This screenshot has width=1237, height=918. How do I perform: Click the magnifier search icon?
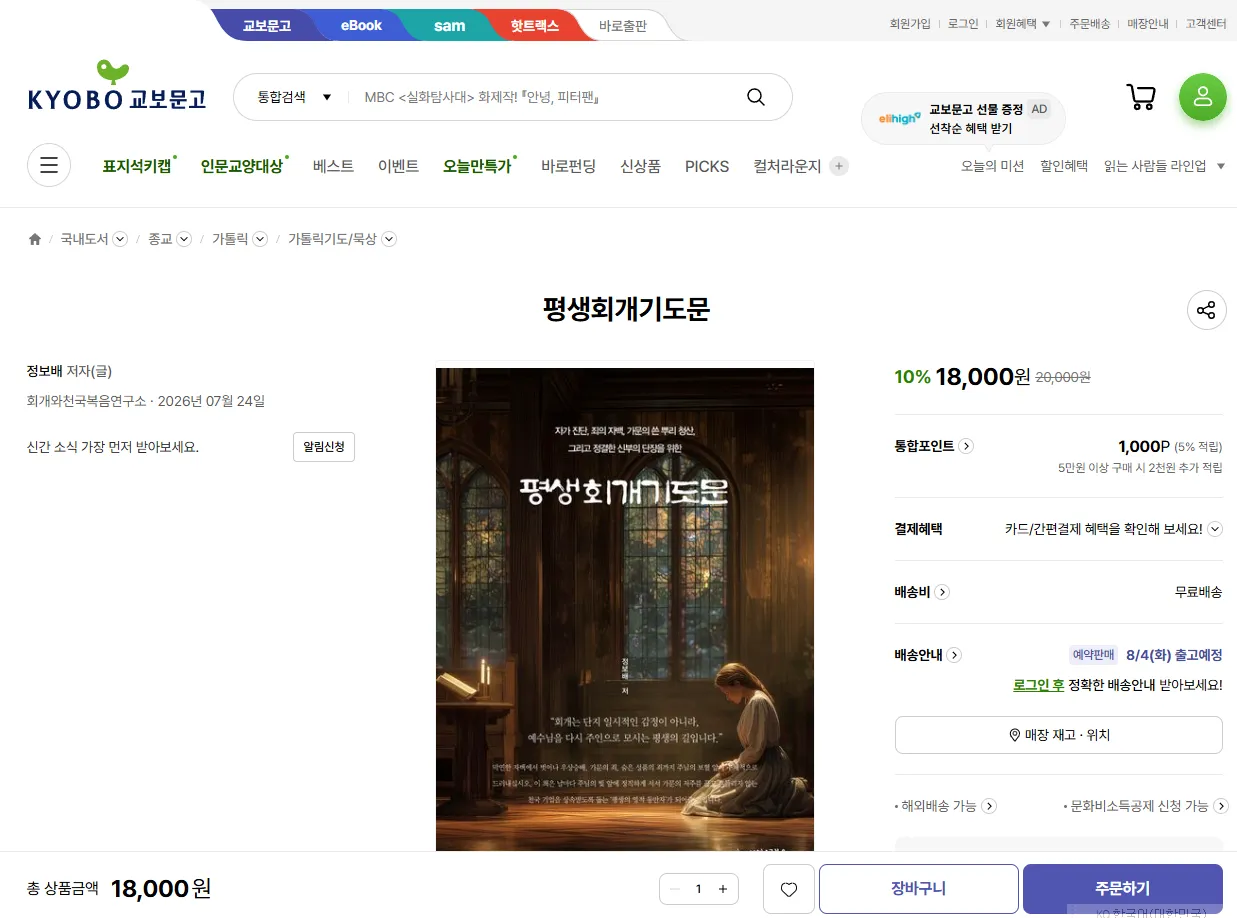tap(756, 97)
